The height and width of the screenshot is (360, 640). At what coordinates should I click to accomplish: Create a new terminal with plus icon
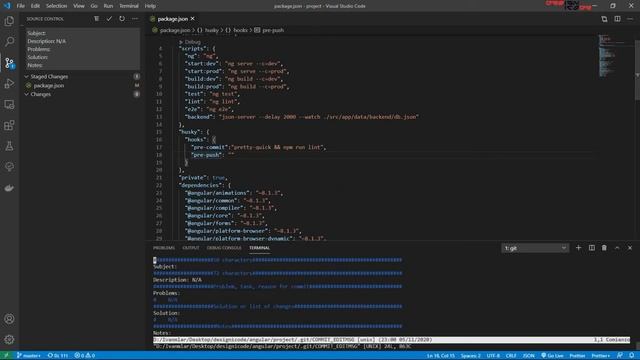pyautogui.click(x=578, y=248)
